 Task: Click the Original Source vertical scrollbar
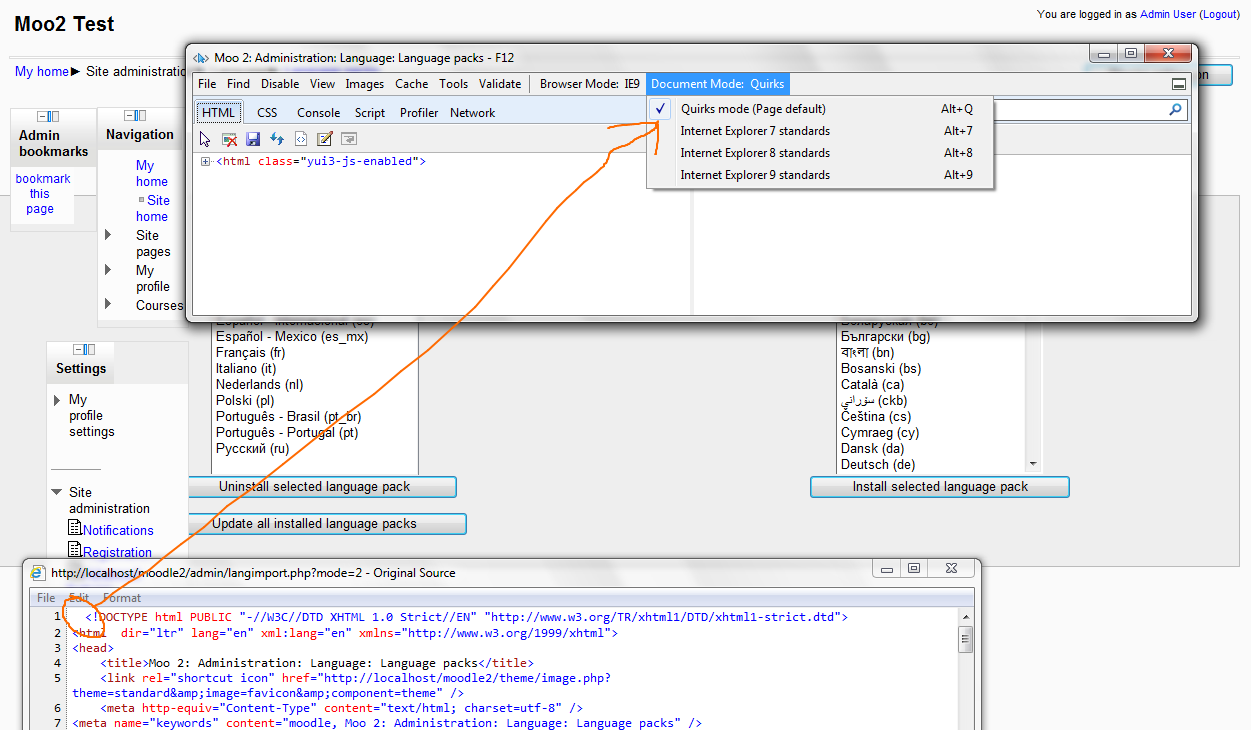(965, 668)
